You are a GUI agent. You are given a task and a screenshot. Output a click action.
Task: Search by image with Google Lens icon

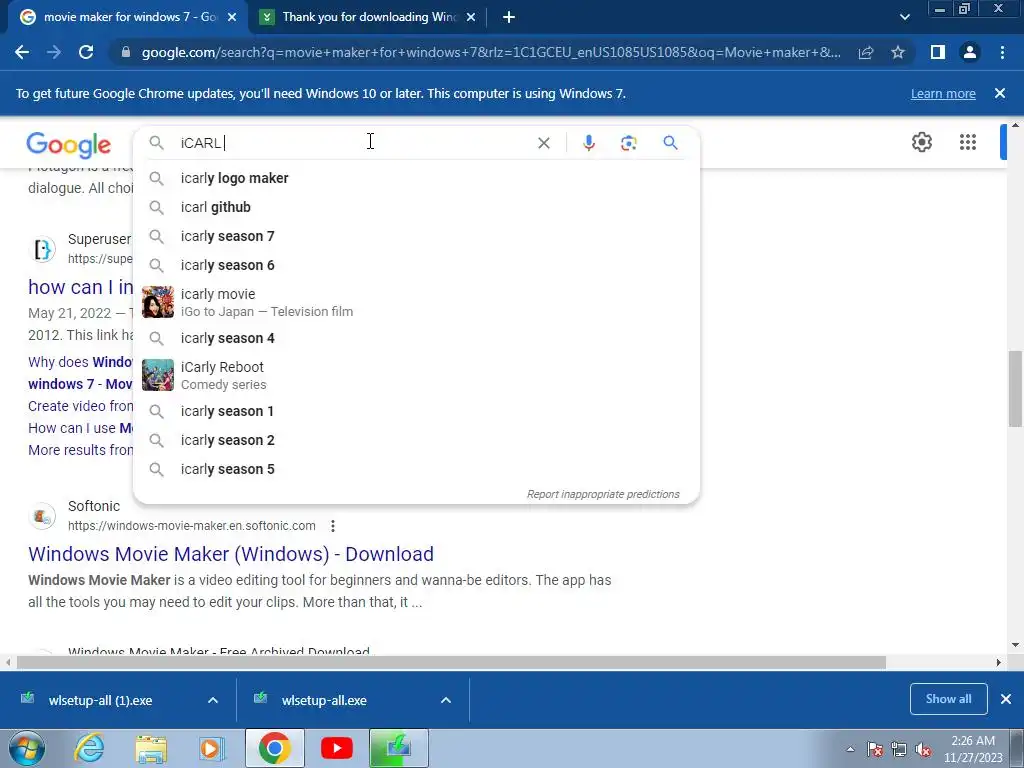pos(628,143)
